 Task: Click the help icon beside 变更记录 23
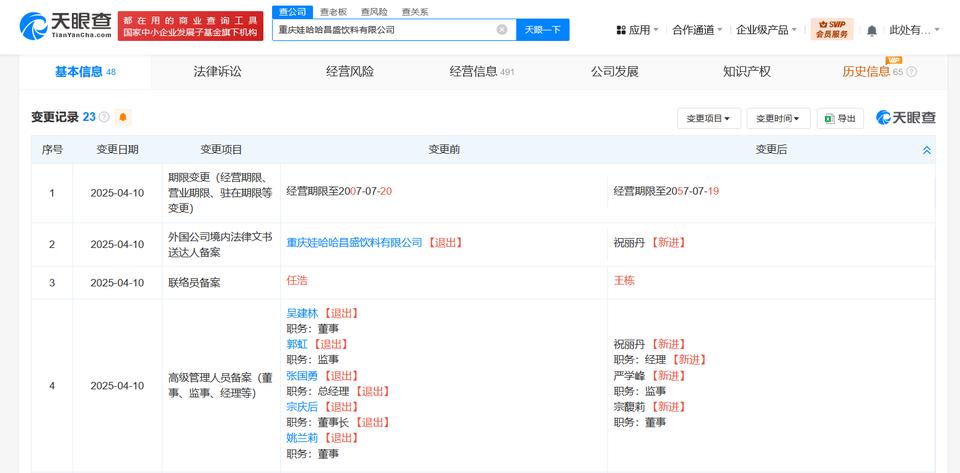point(104,117)
